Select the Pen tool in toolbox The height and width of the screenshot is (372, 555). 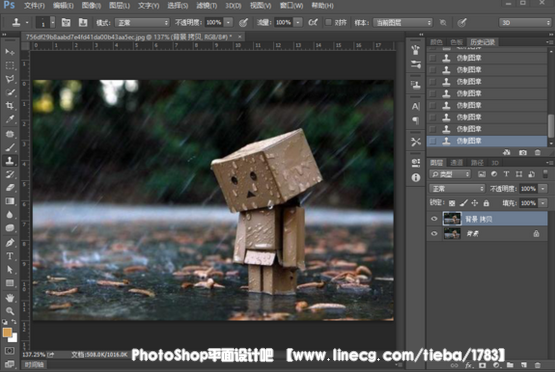point(10,242)
